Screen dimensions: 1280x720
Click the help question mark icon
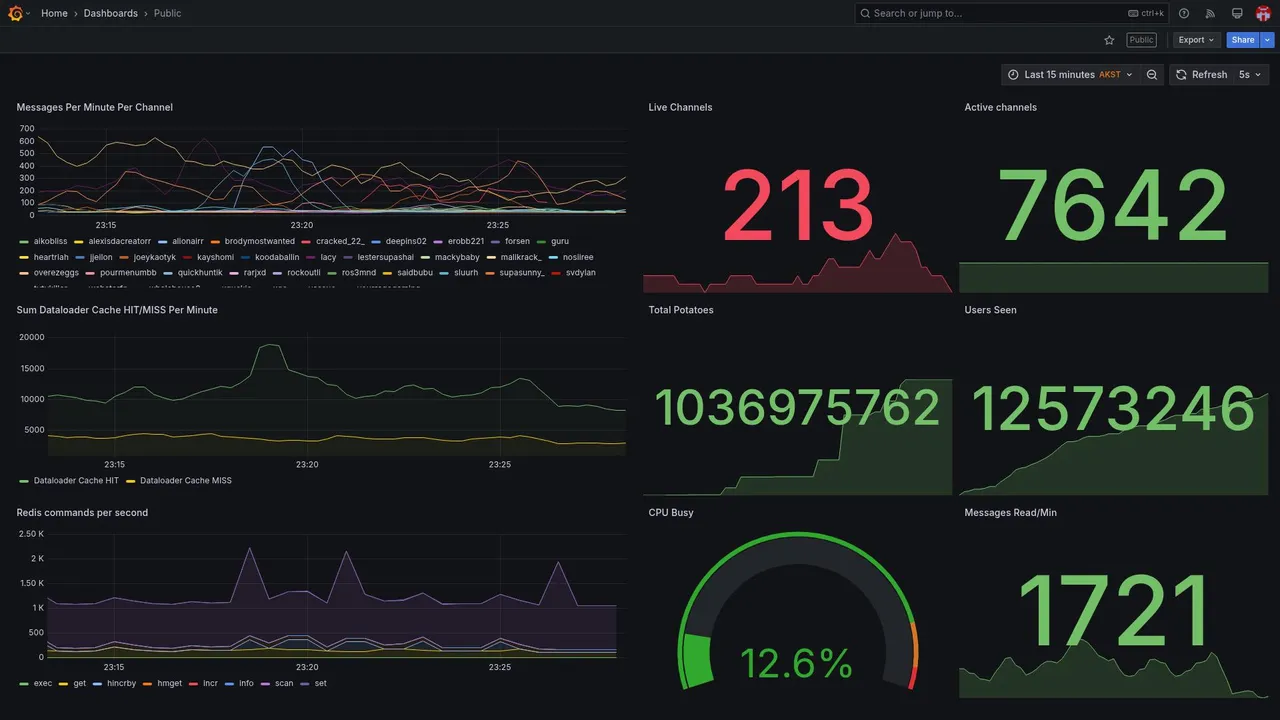[1184, 13]
